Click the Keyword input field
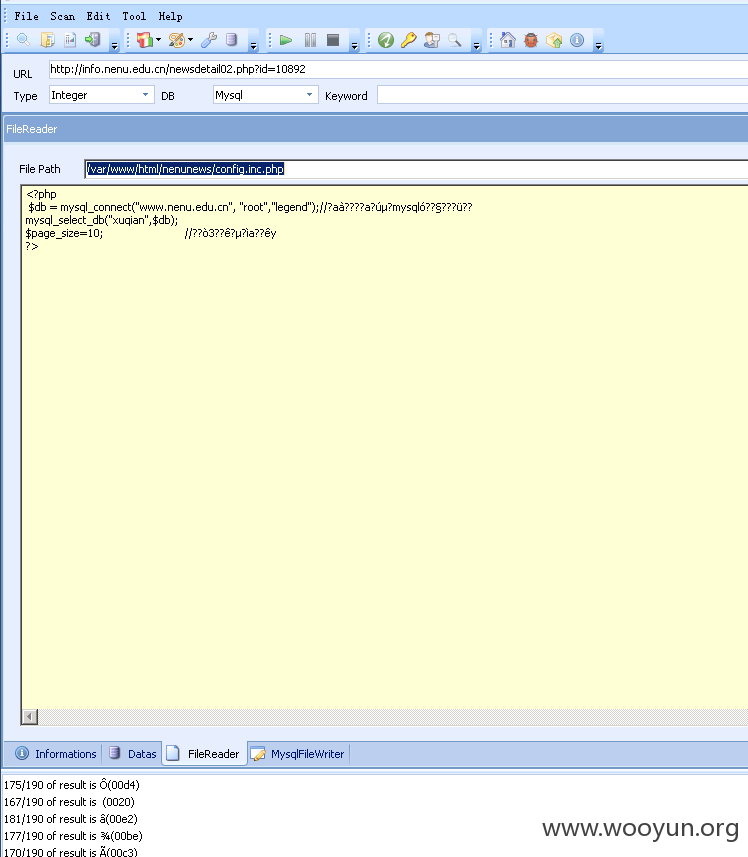 click(562, 95)
